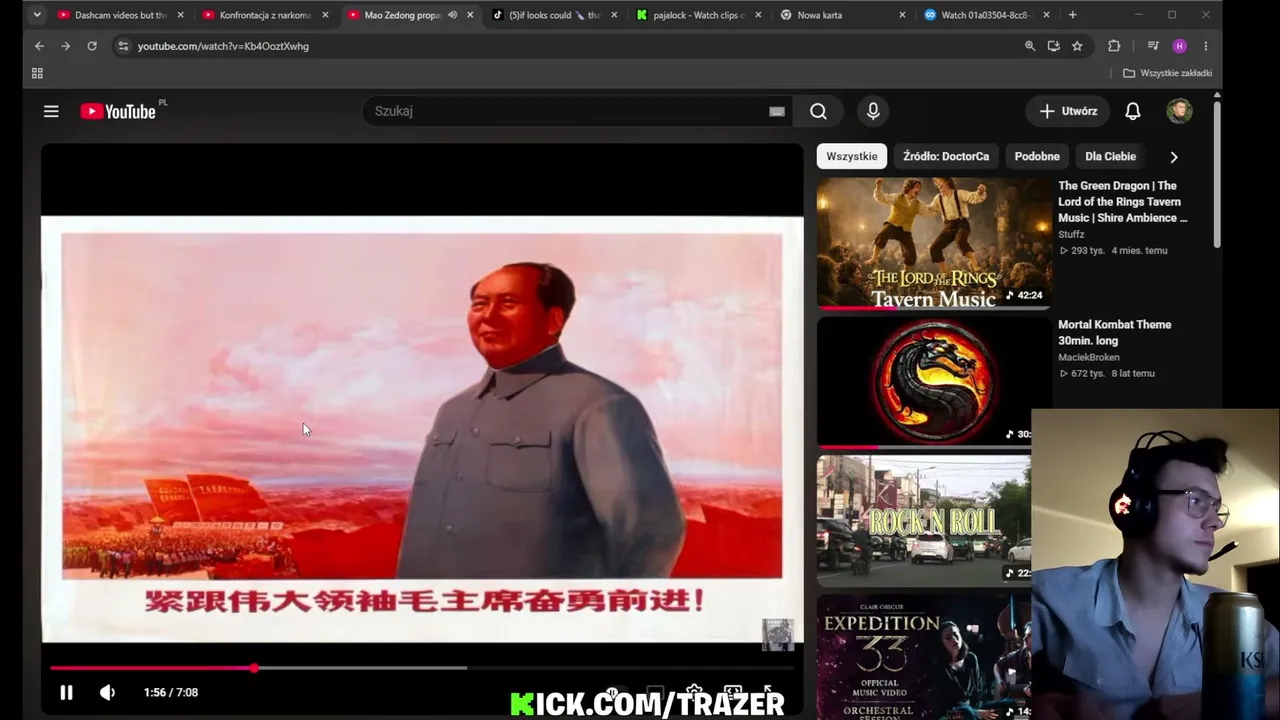This screenshot has height=720, width=1280.
Task: Go forward in browser history
Action: pyautogui.click(x=65, y=46)
